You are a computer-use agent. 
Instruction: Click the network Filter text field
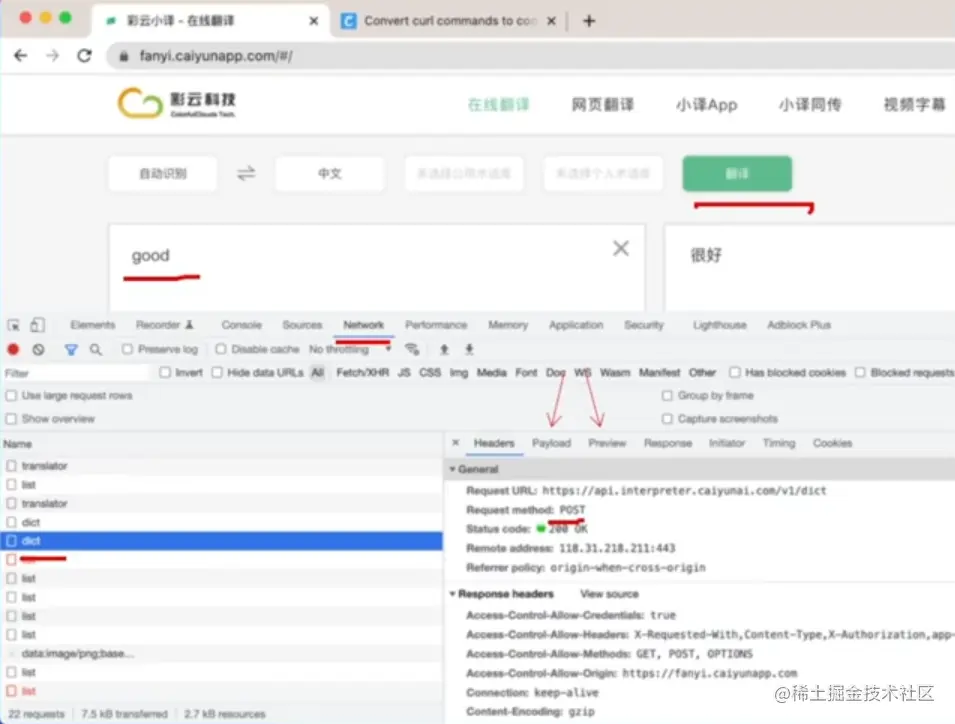click(76, 373)
